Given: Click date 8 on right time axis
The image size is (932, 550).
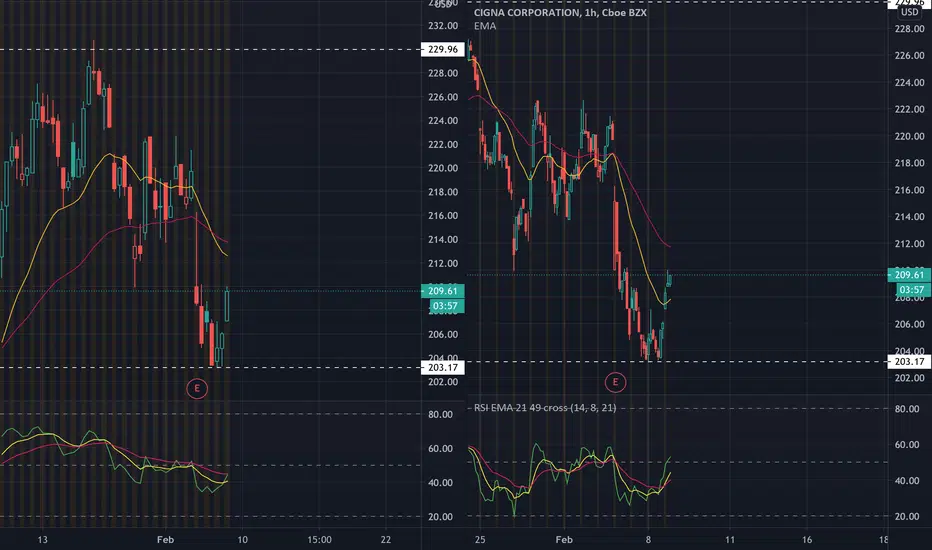Looking at the screenshot, I should (x=648, y=540).
